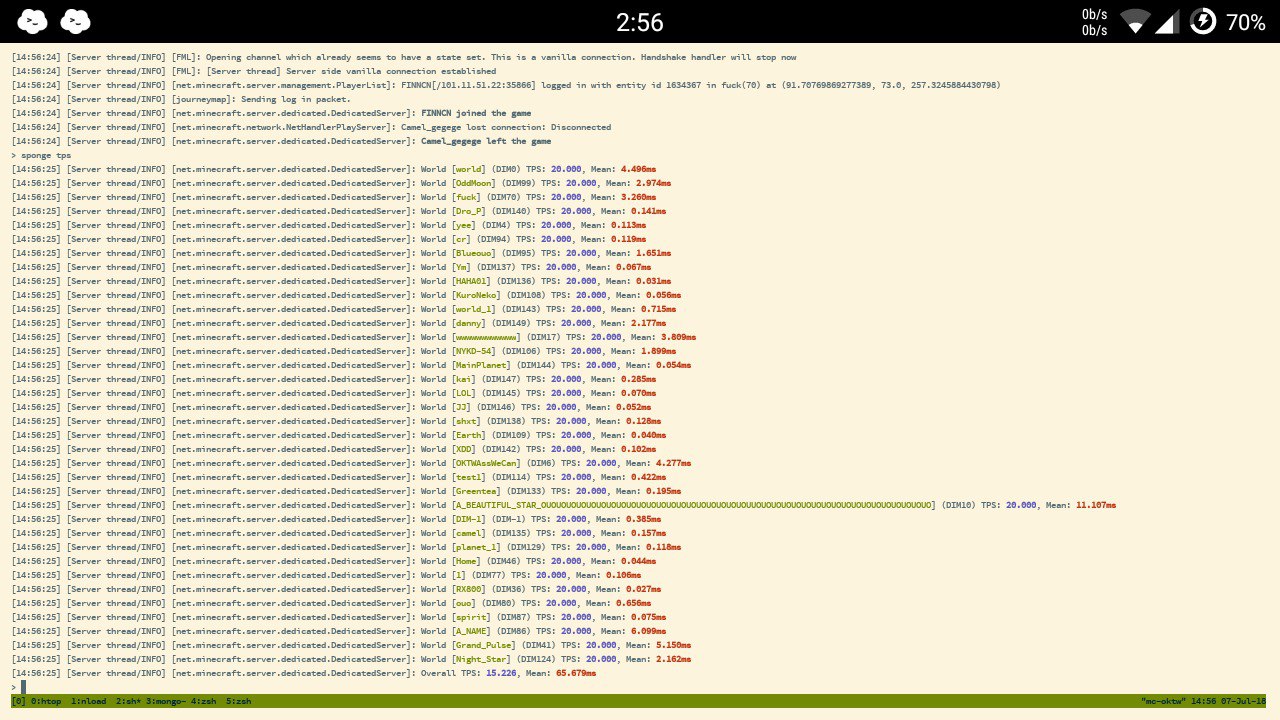Click the overall Mean 65.679ms value

pyautogui.click(x=576, y=673)
